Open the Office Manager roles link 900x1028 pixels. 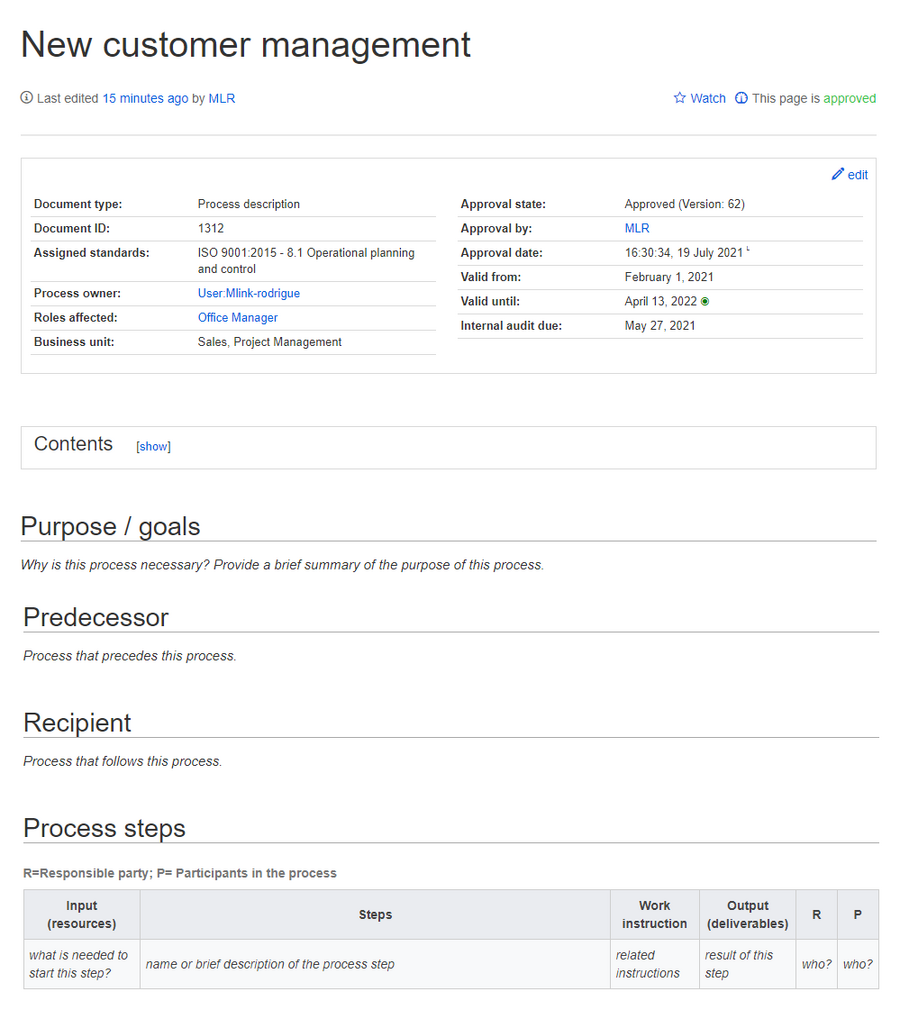point(238,317)
